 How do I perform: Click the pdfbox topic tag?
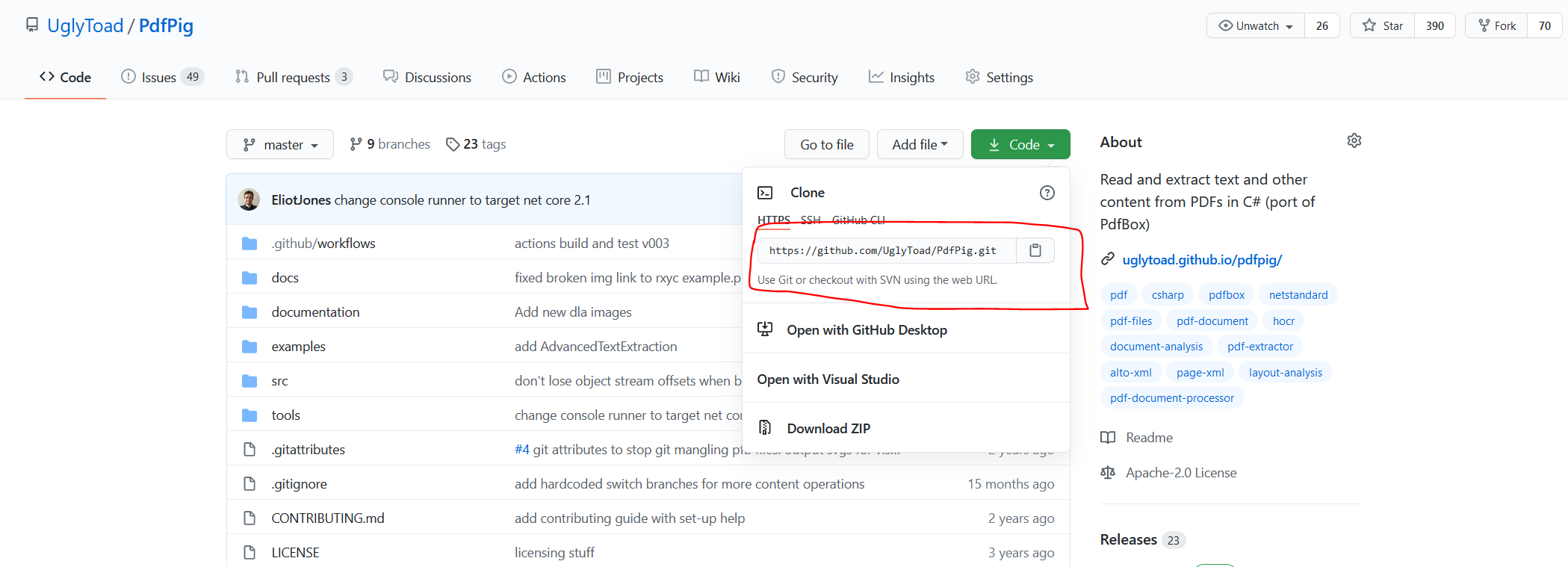1227,295
